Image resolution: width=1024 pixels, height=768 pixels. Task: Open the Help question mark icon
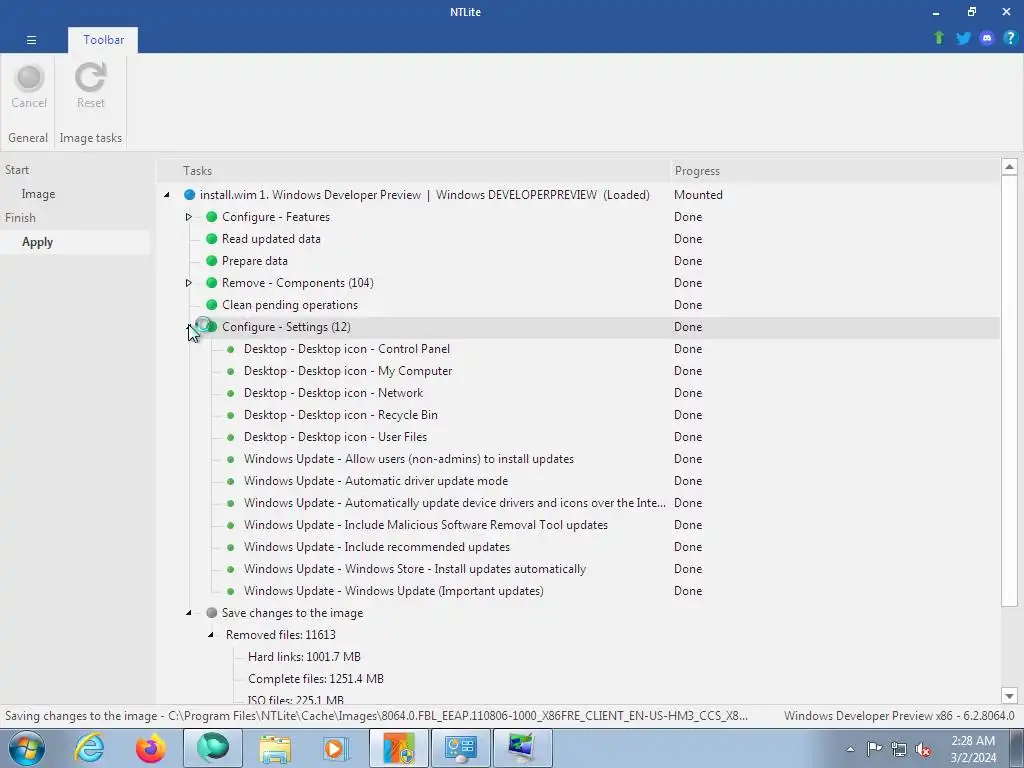click(1010, 38)
